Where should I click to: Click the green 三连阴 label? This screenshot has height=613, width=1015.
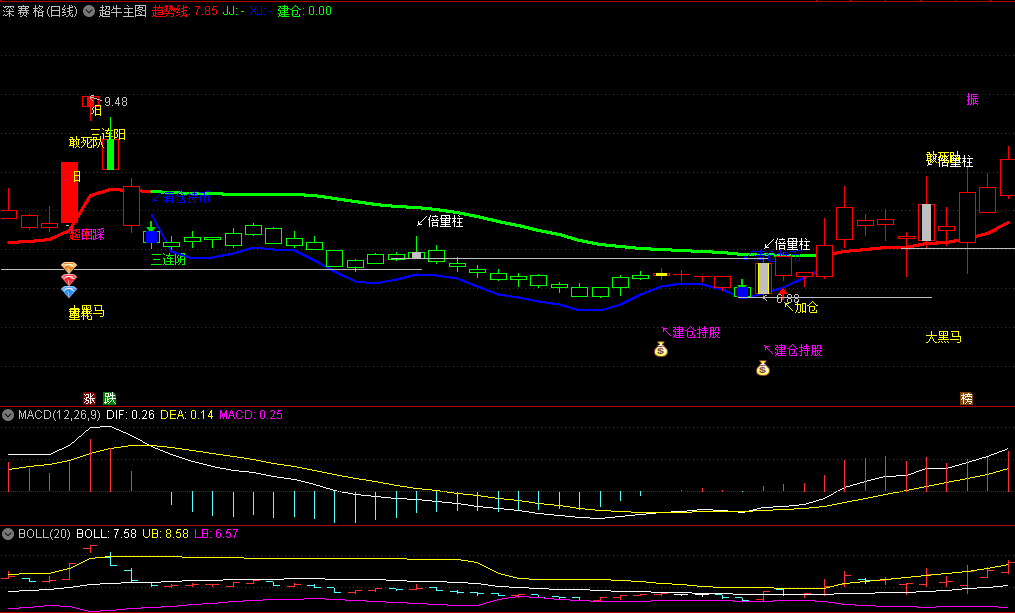[x=168, y=260]
